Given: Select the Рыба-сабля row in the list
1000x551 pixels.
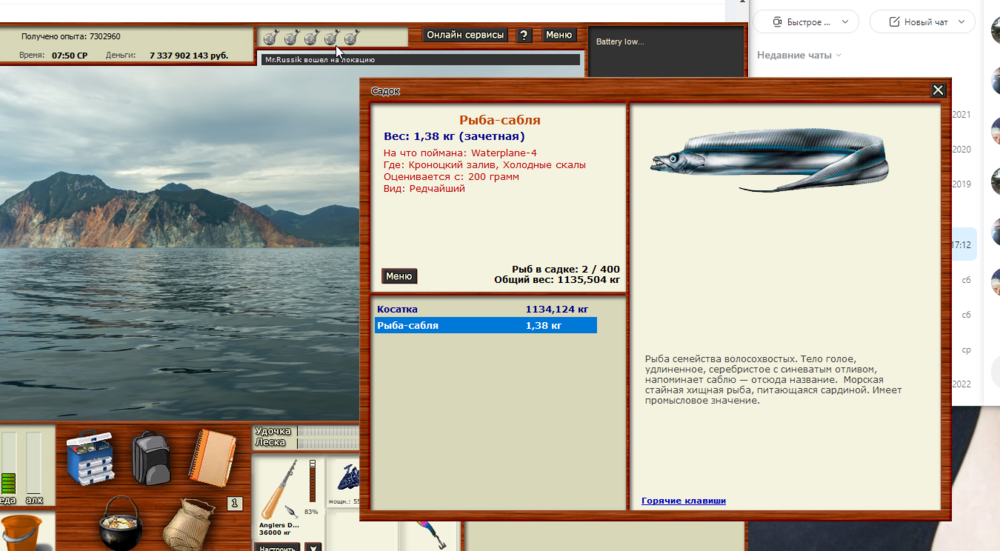Looking at the screenshot, I should 485,325.
